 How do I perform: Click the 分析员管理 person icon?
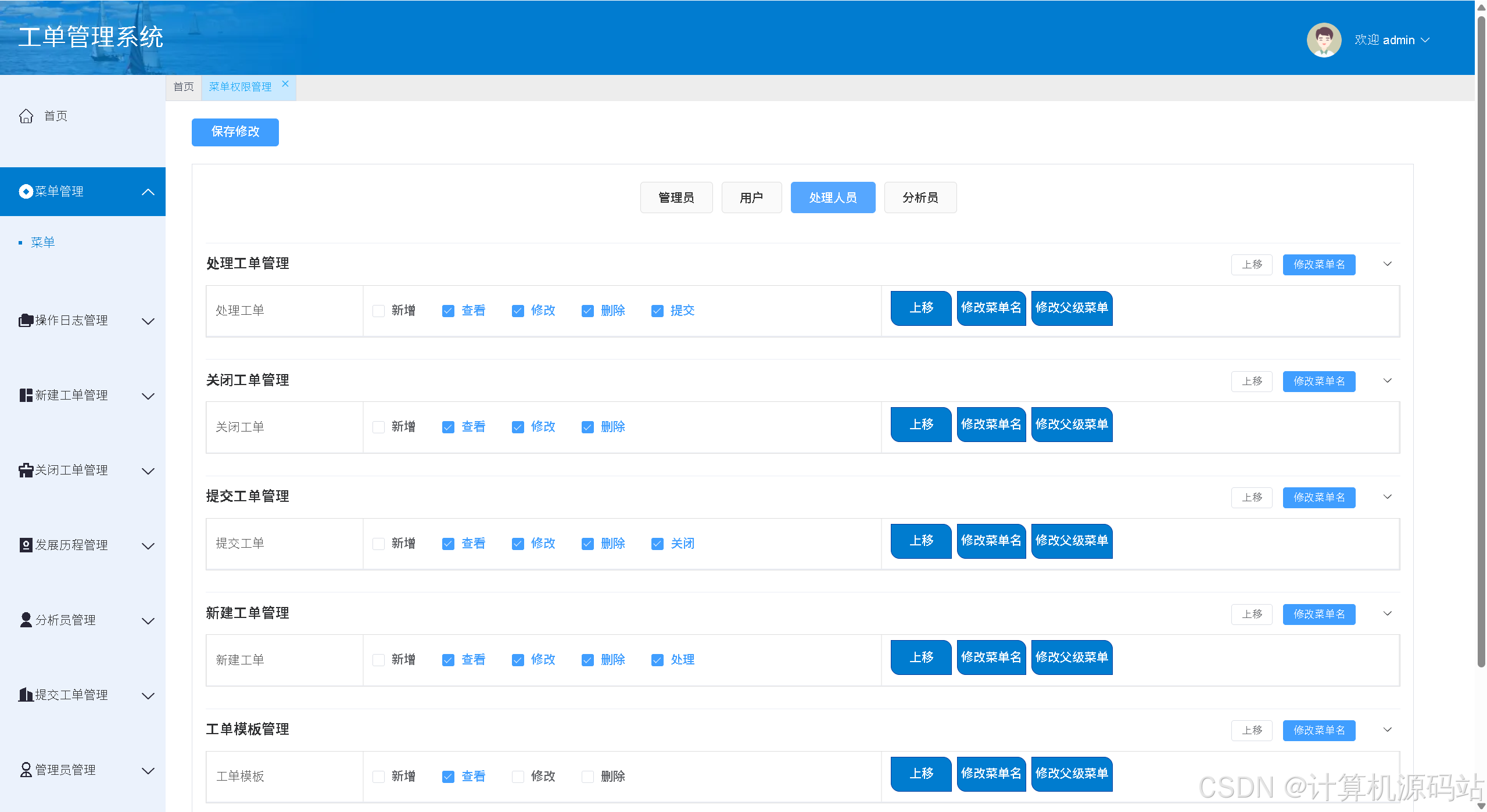click(x=26, y=620)
